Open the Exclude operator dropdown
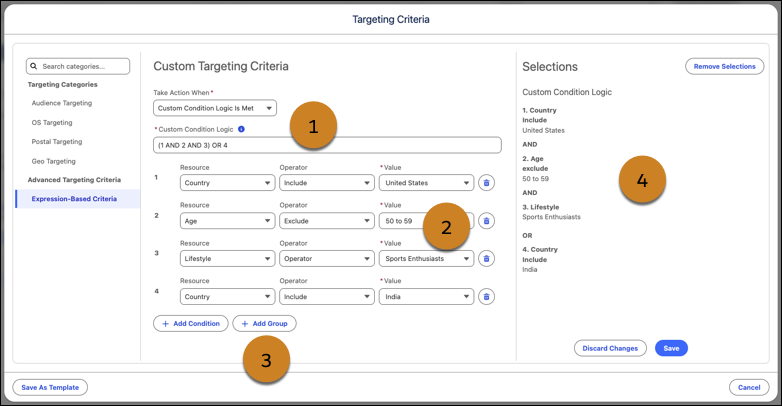The image size is (782, 406). [x=327, y=221]
